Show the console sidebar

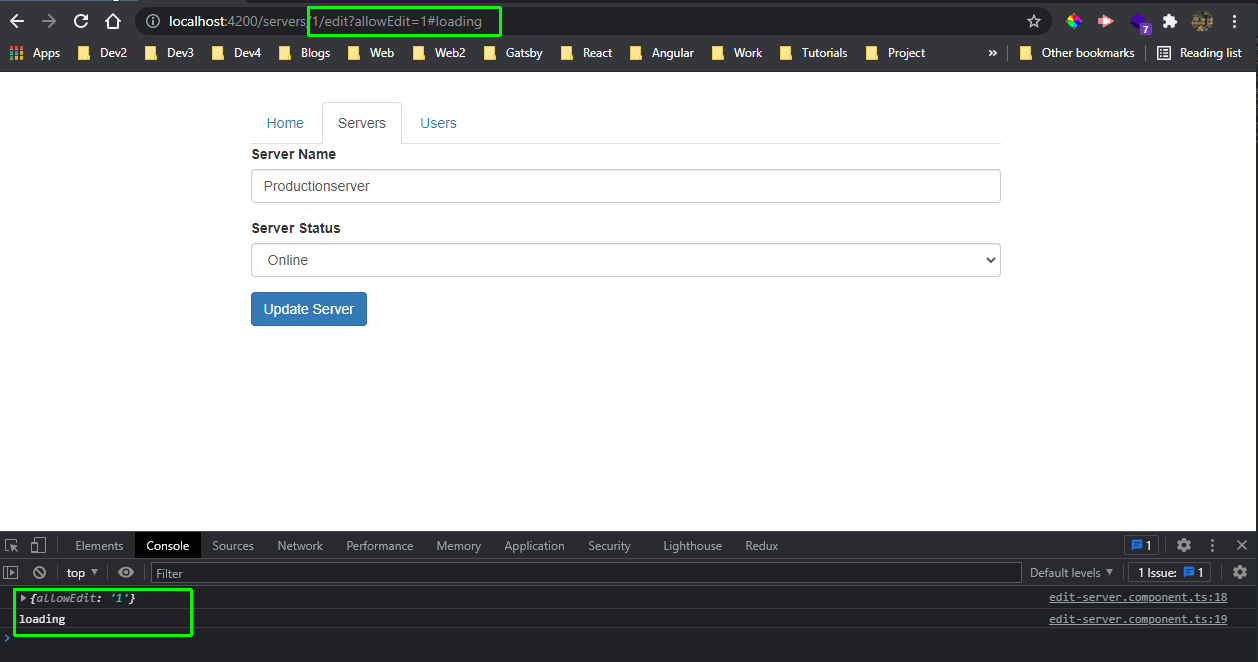tap(11, 573)
